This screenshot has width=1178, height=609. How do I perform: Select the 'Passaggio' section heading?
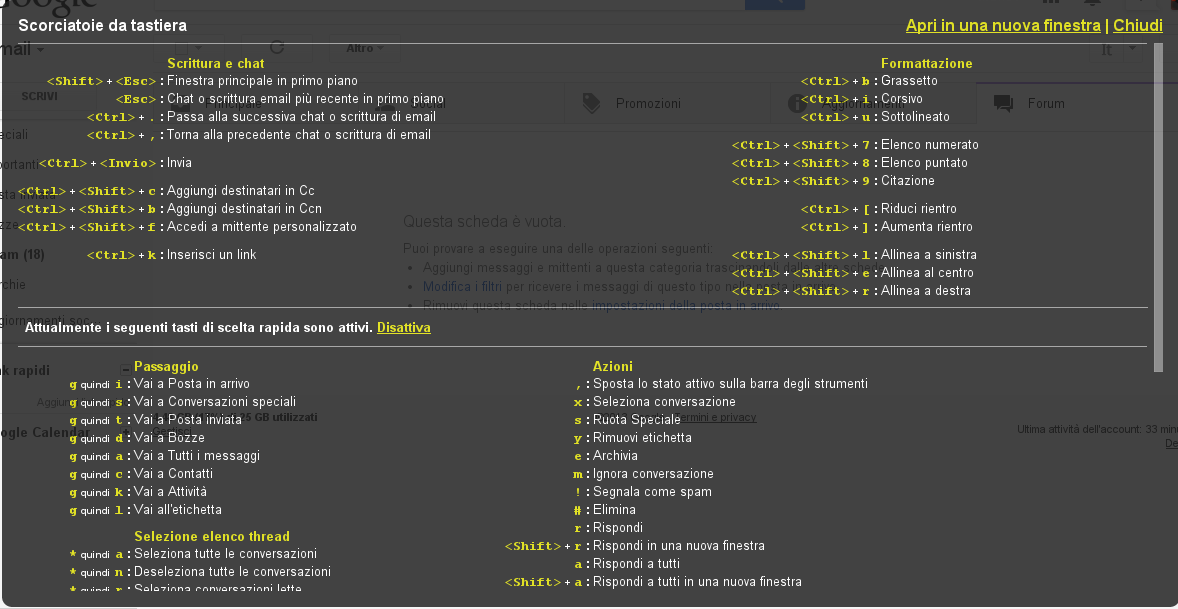point(166,366)
